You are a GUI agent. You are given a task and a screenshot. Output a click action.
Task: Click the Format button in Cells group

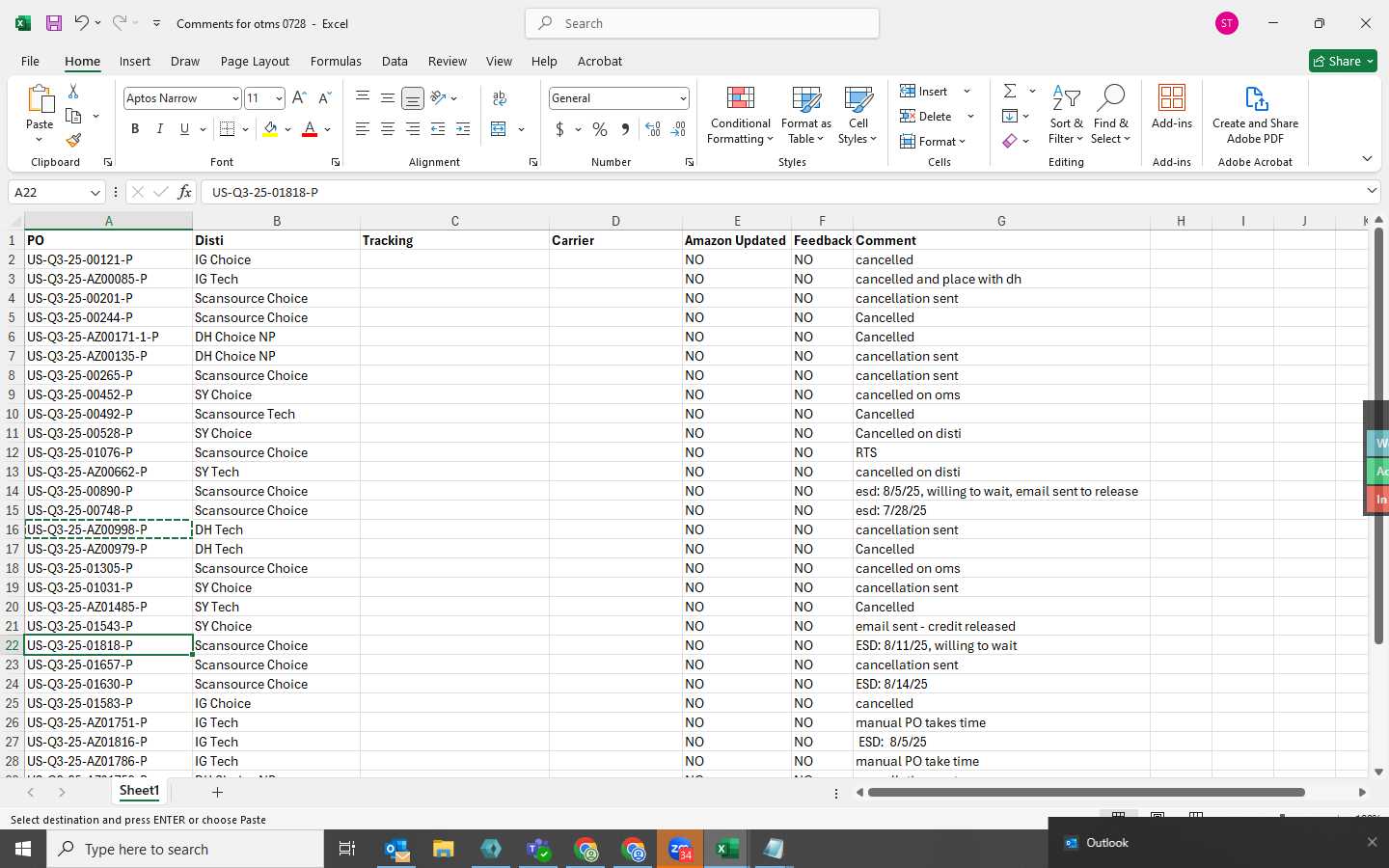pos(933,142)
